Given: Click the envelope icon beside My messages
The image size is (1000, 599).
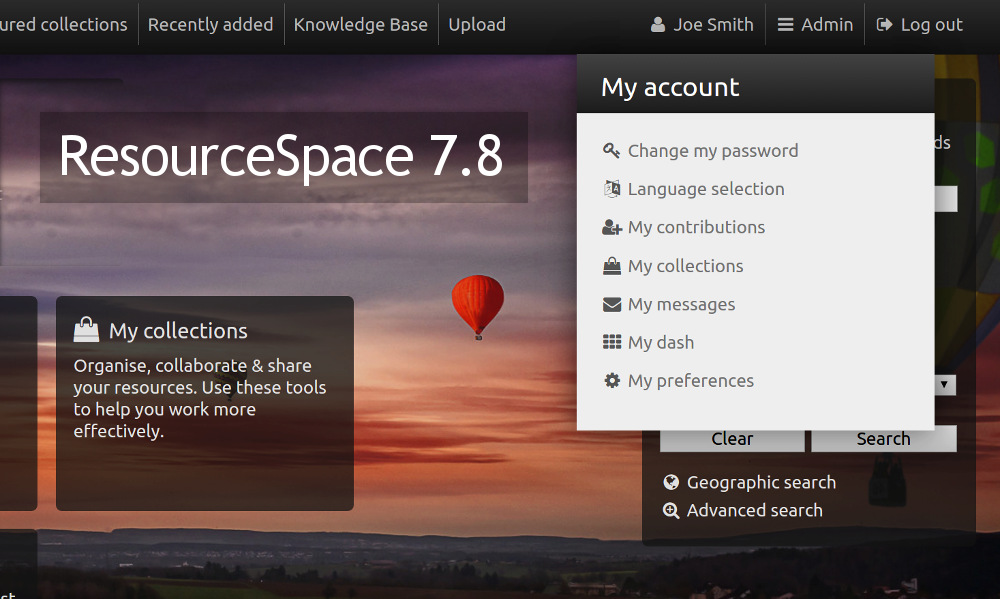Looking at the screenshot, I should (x=612, y=304).
